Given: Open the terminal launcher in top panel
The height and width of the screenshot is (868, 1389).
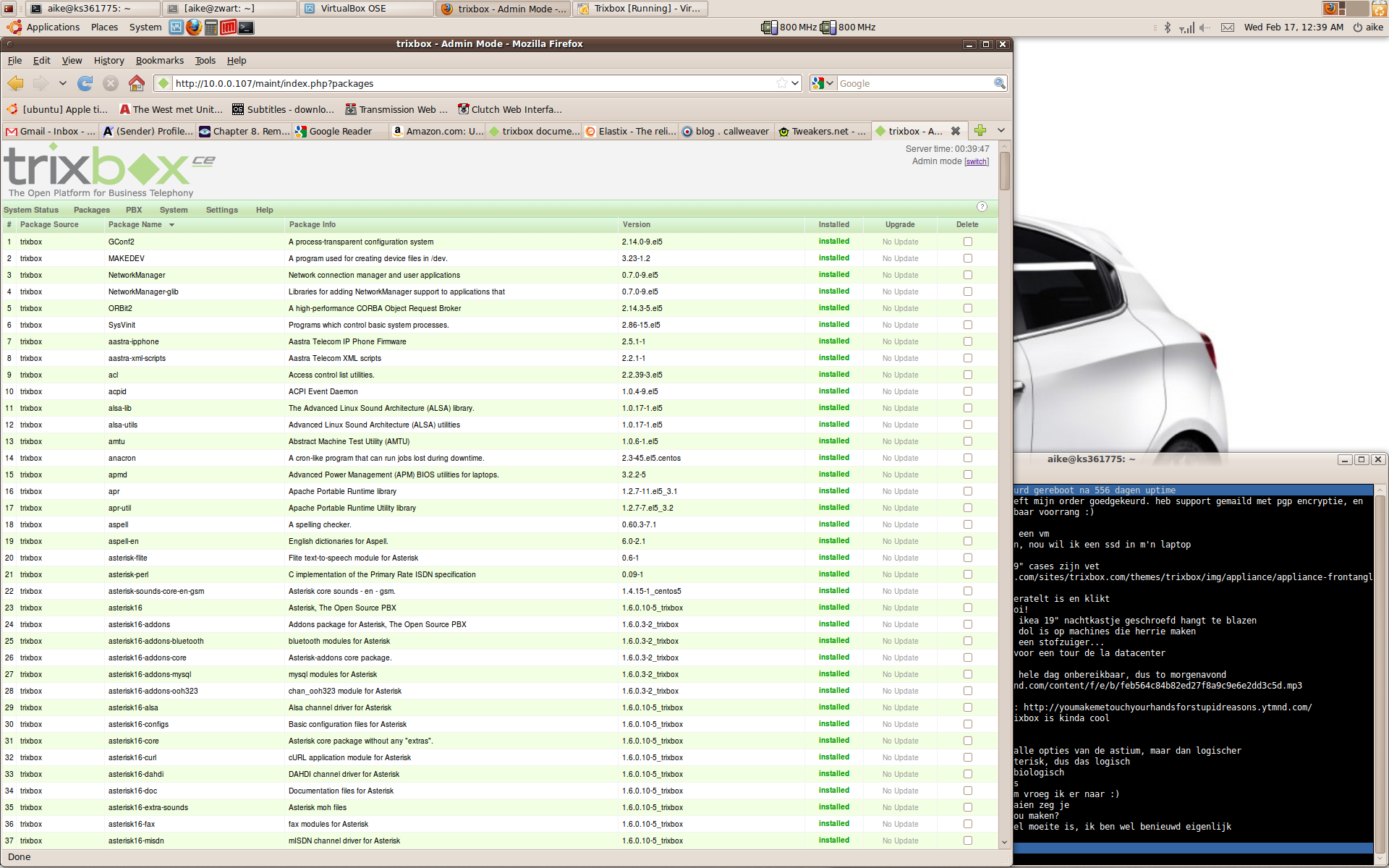Looking at the screenshot, I should click(247, 27).
